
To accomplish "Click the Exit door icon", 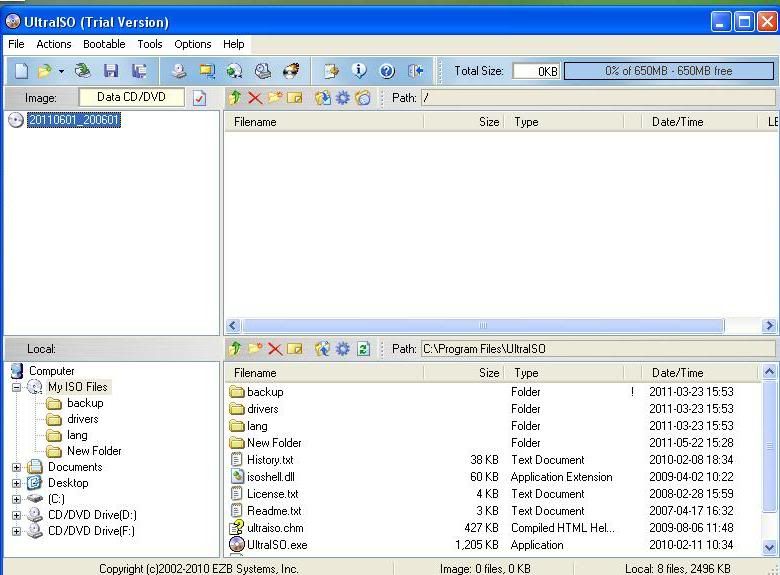I will pos(415,71).
